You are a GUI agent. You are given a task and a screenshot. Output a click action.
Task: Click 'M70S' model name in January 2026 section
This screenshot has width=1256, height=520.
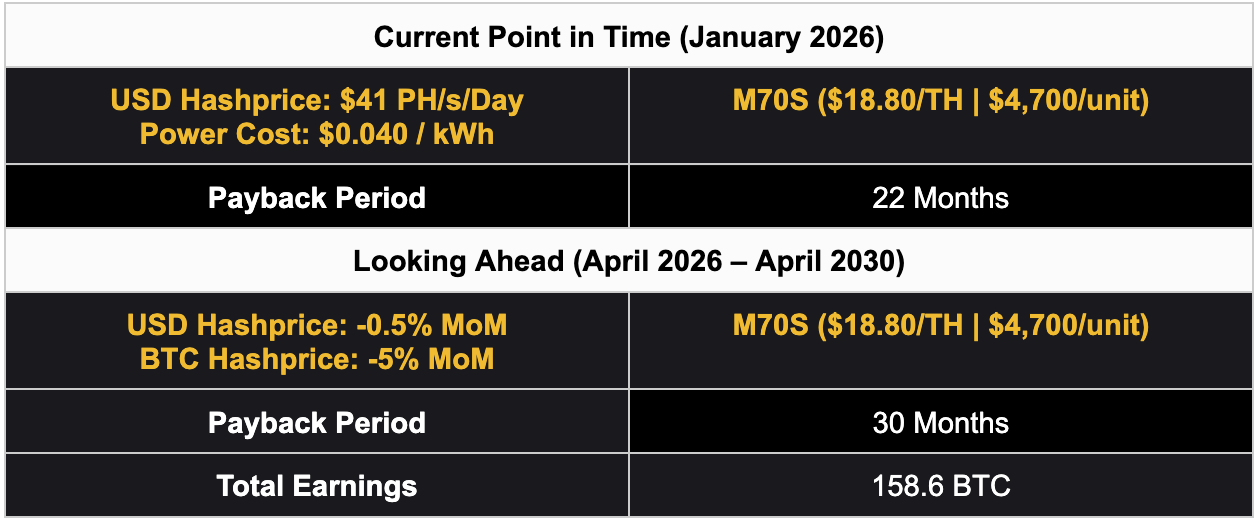773,100
